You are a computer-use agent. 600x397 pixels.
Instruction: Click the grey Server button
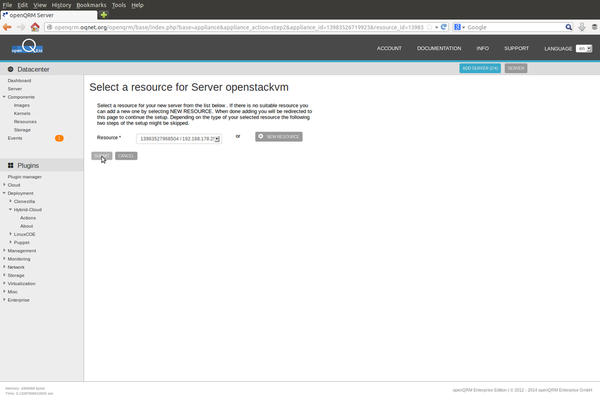pos(516,68)
